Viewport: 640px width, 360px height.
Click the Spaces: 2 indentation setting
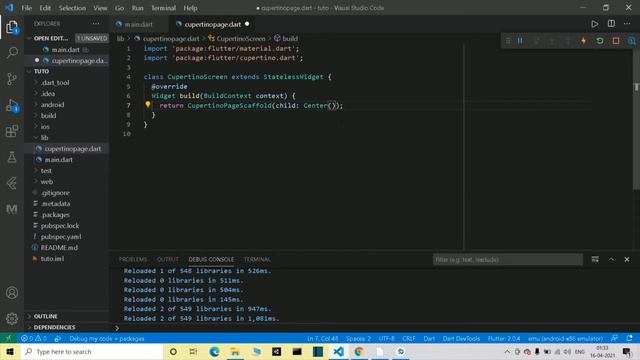(x=358, y=338)
